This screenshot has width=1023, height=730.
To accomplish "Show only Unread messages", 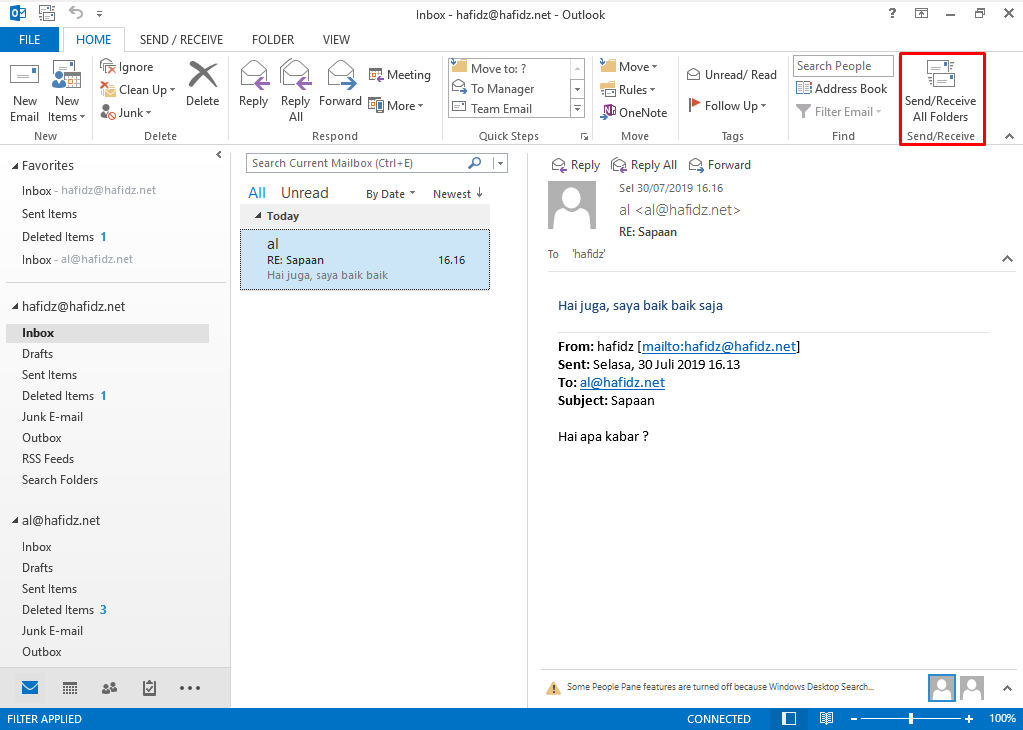I will [x=305, y=193].
